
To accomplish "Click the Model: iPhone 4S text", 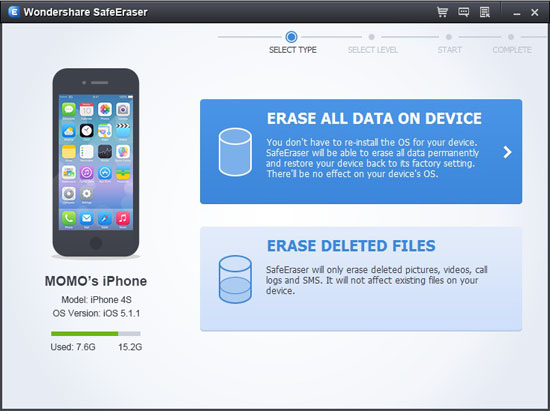I will 96,300.
